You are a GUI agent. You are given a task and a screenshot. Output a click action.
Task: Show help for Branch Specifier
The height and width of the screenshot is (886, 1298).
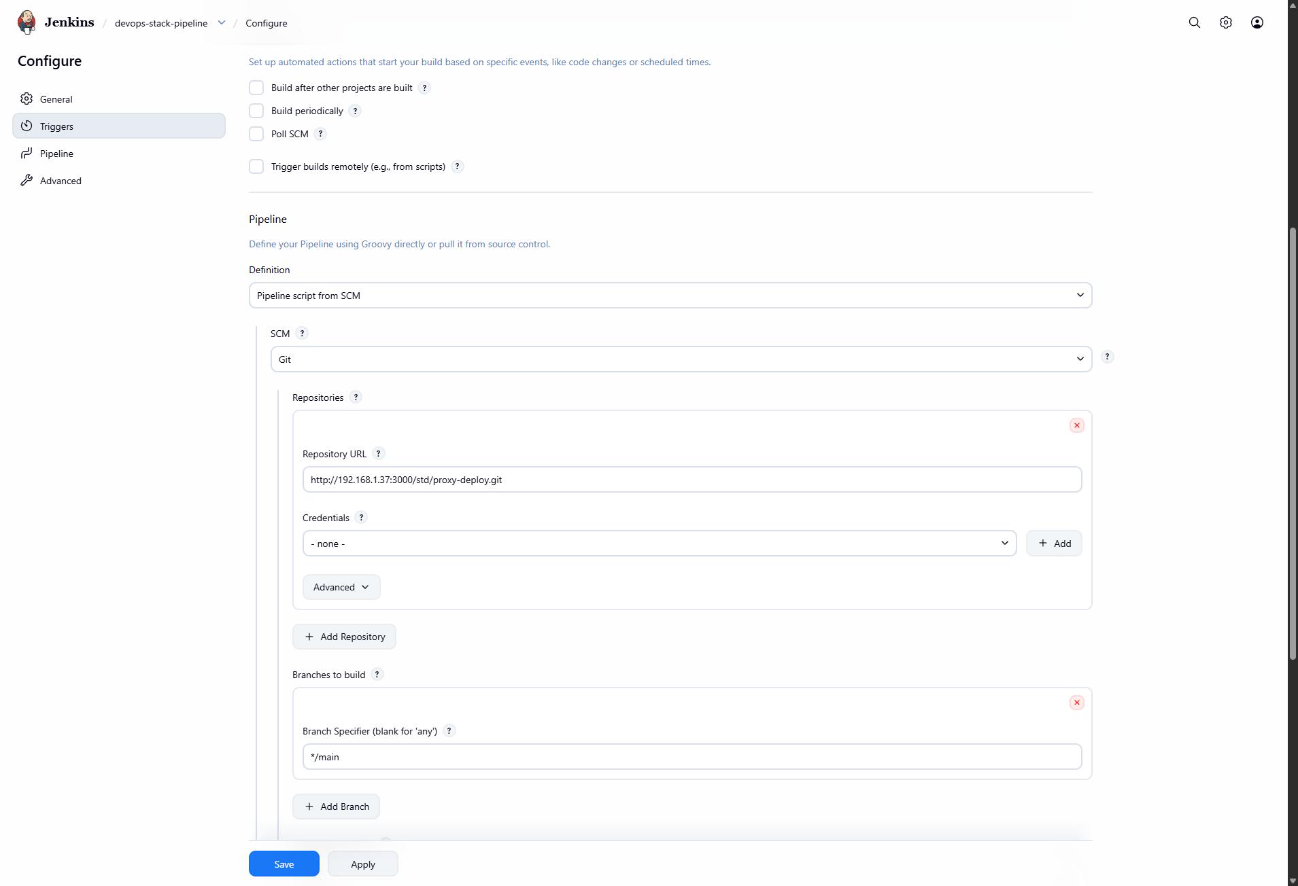[x=449, y=731]
